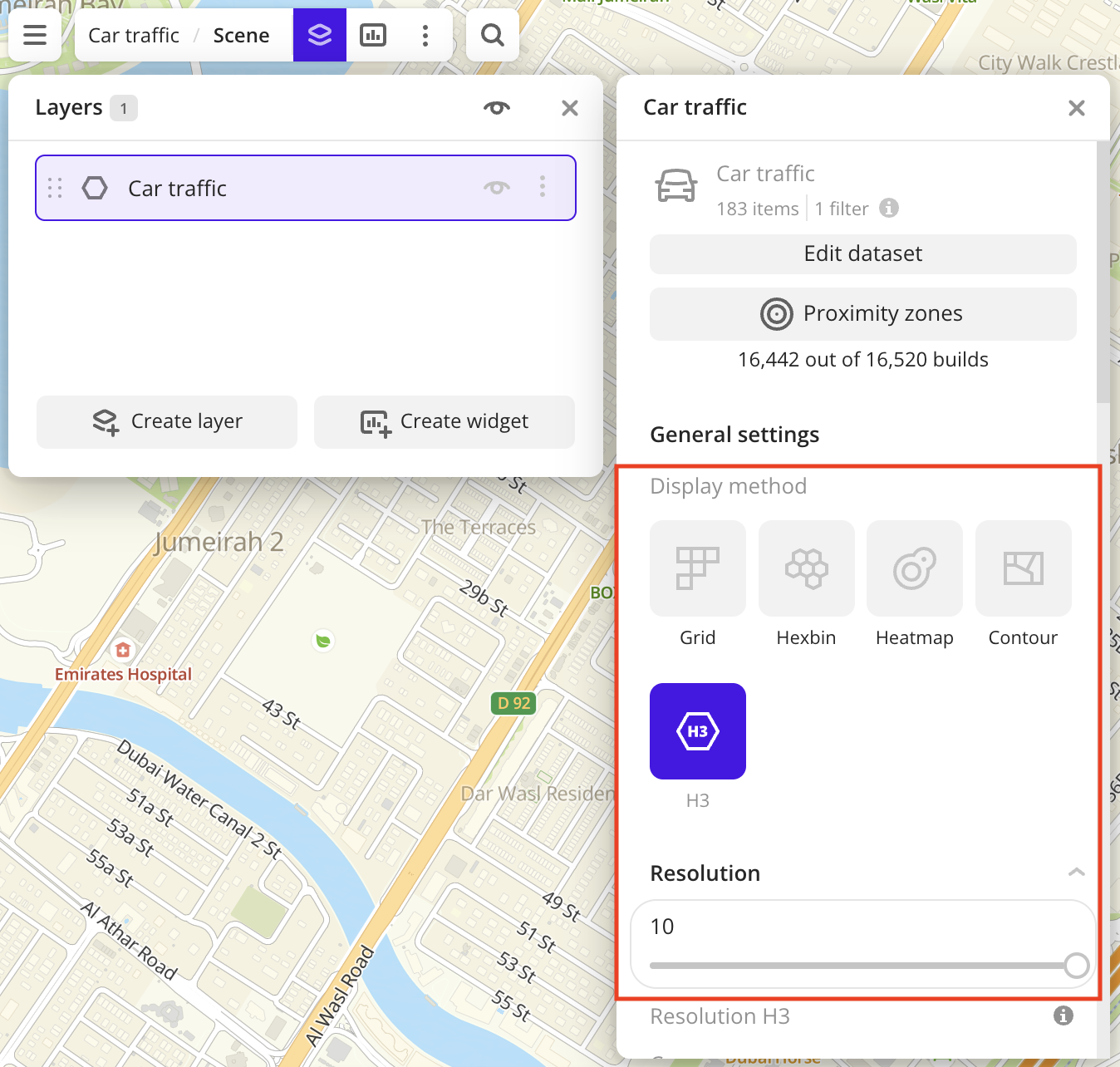
Task: Open the hamburger main menu
Action: click(35, 35)
